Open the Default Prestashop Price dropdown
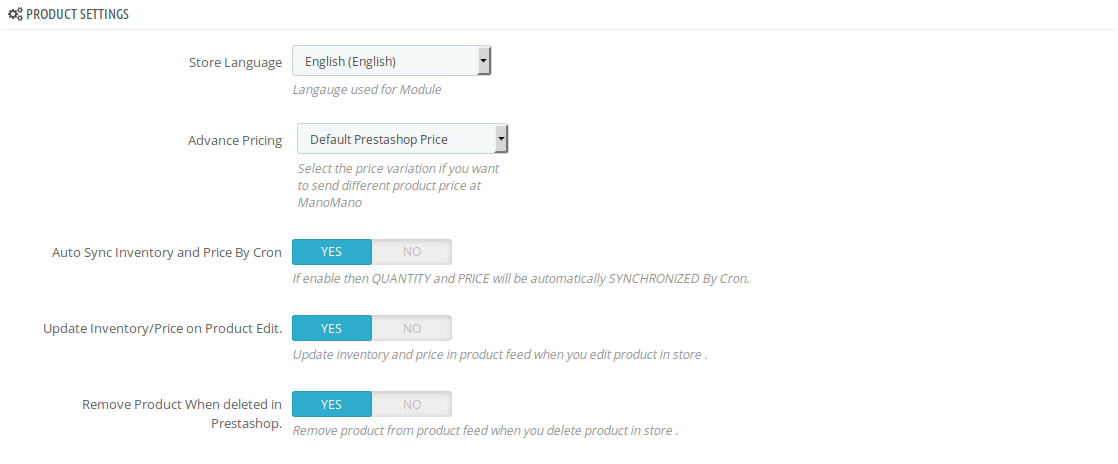 pos(395,139)
